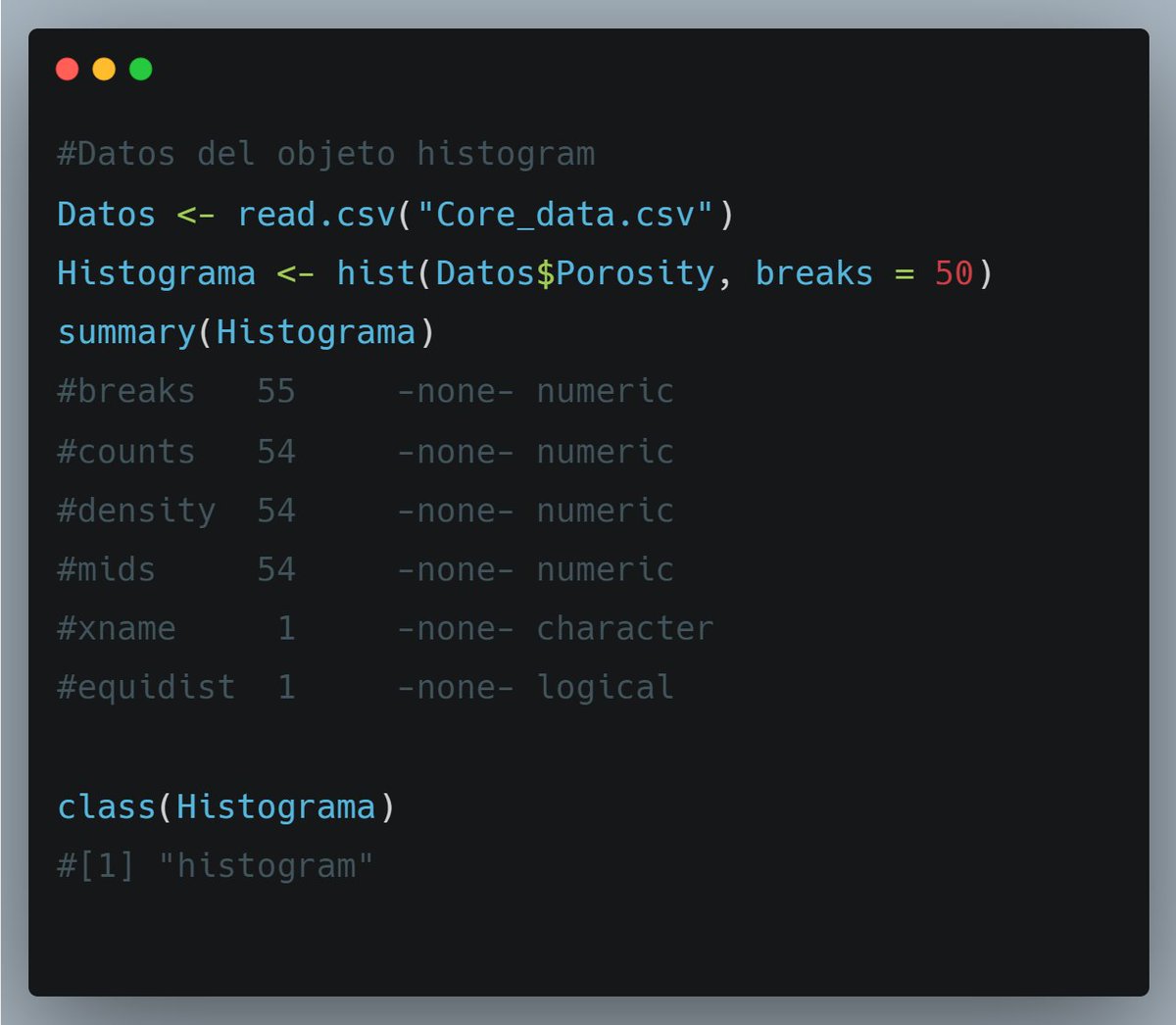Click the '#mids' output row label
The image size is (1176, 1025).
107,569
